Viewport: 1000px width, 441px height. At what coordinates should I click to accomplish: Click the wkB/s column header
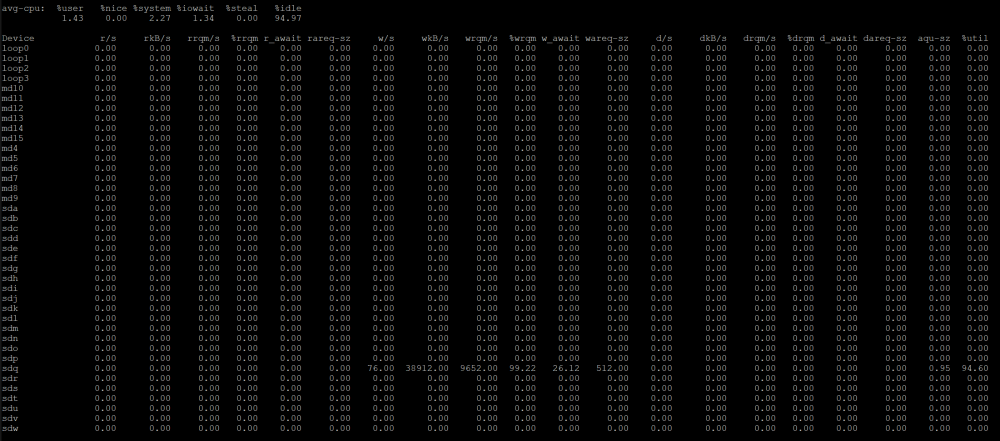(435, 38)
